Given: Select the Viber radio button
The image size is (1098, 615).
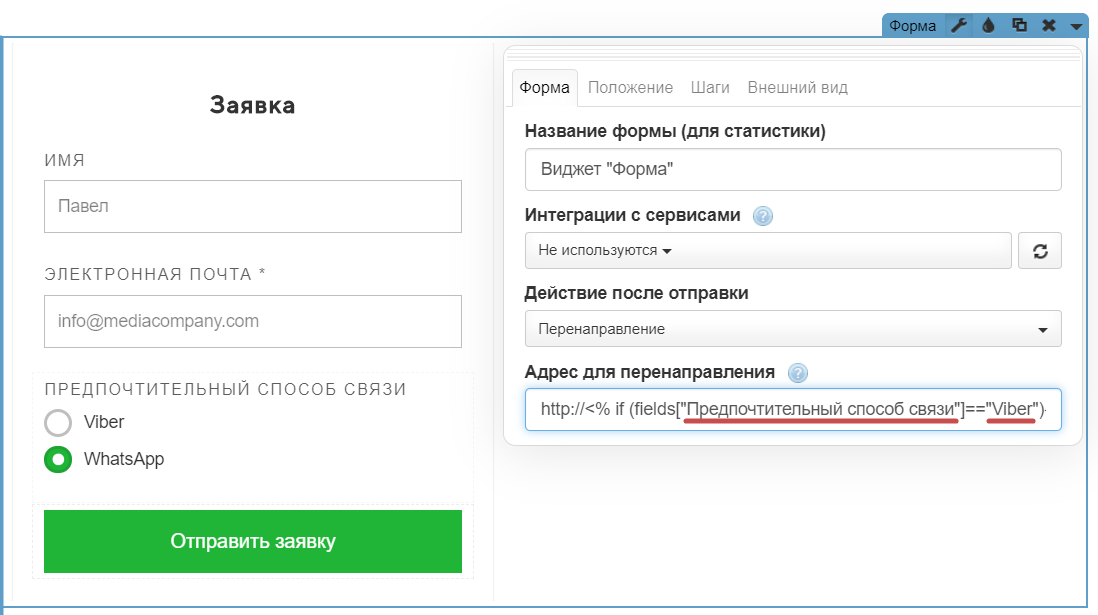Looking at the screenshot, I should pos(58,422).
